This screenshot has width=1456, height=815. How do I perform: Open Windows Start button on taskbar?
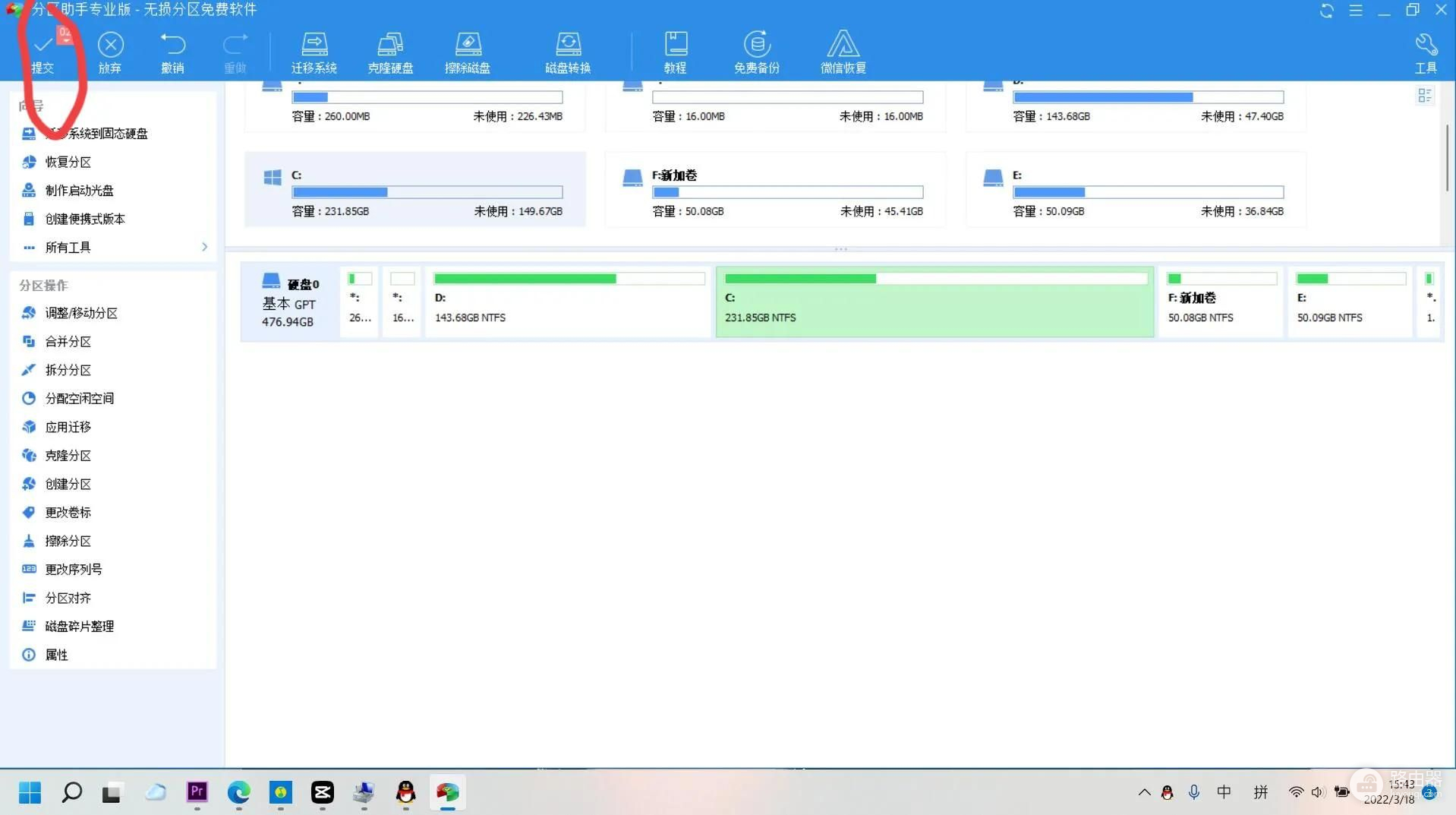[30, 792]
